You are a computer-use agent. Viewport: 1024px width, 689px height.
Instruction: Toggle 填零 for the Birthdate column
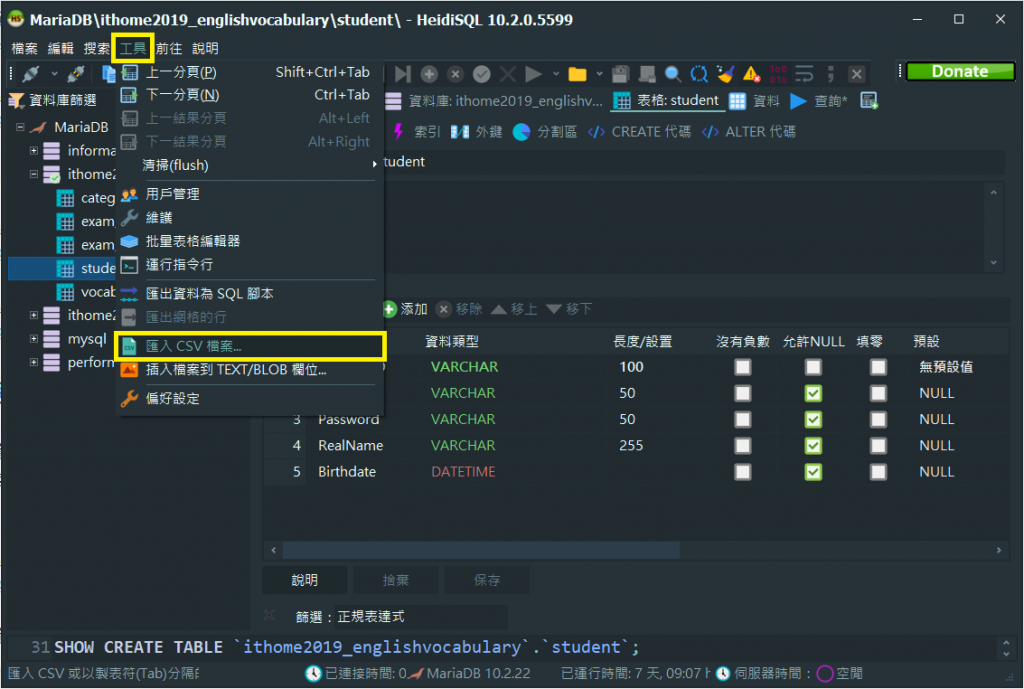[x=878, y=472]
